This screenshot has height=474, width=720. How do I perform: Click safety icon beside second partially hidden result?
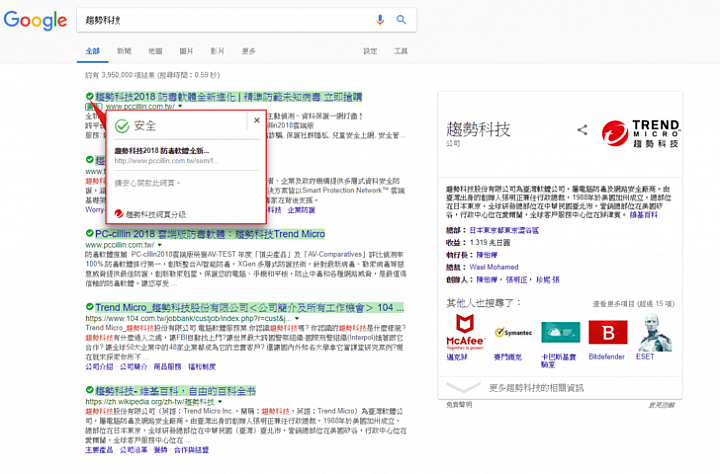click(90, 160)
